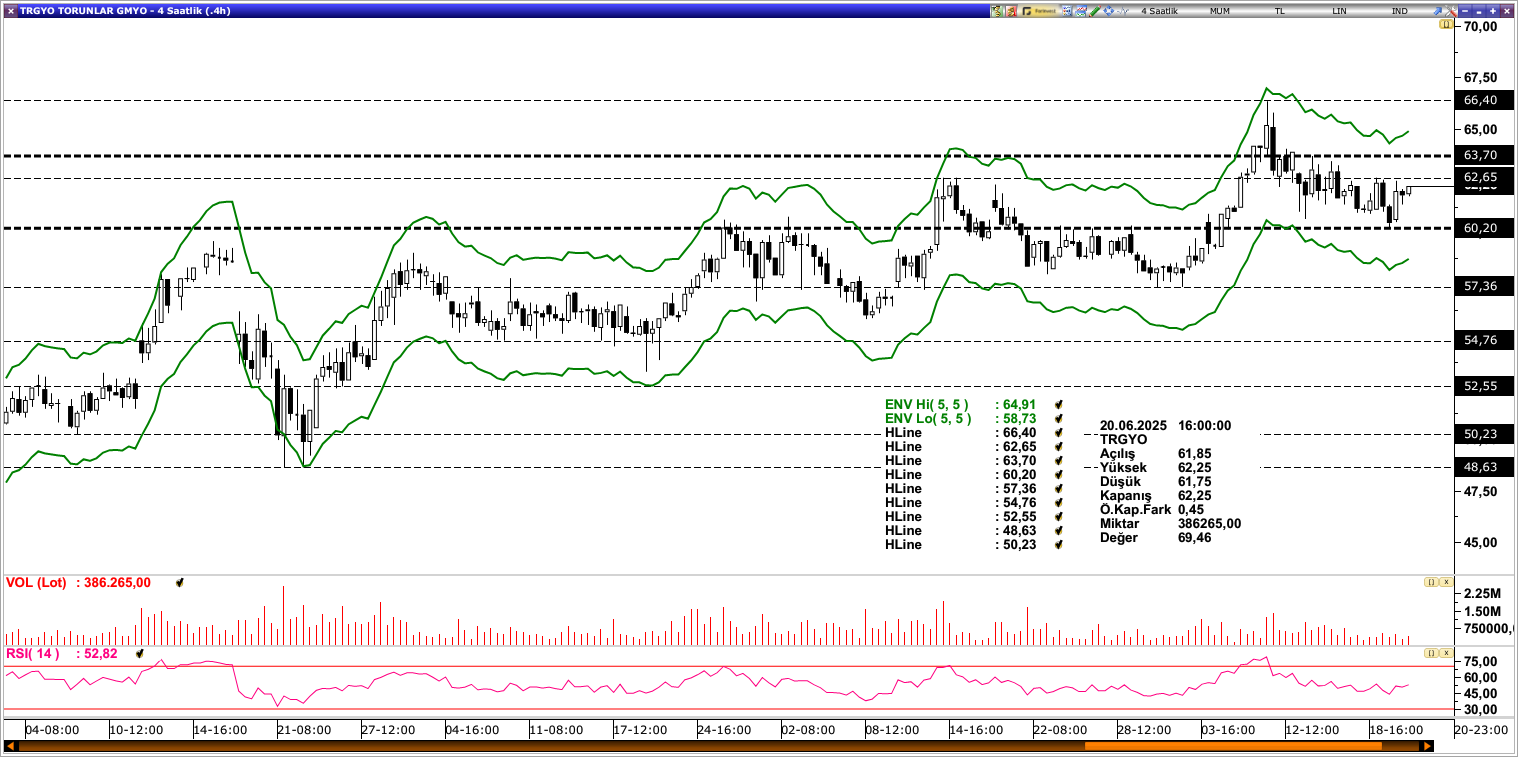Viewport: 1518px width, 757px height.
Task: Select the green pencil drawing tool
Action: [x=1095, y=10]
